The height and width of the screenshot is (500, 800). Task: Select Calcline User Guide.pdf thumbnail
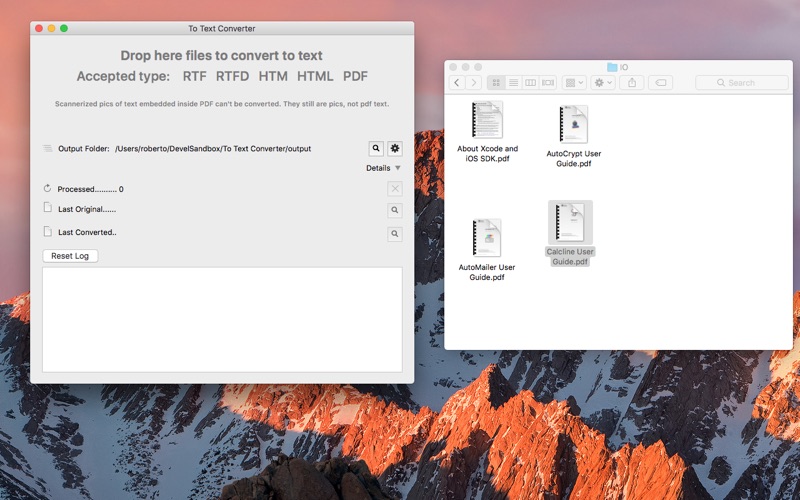570,222
